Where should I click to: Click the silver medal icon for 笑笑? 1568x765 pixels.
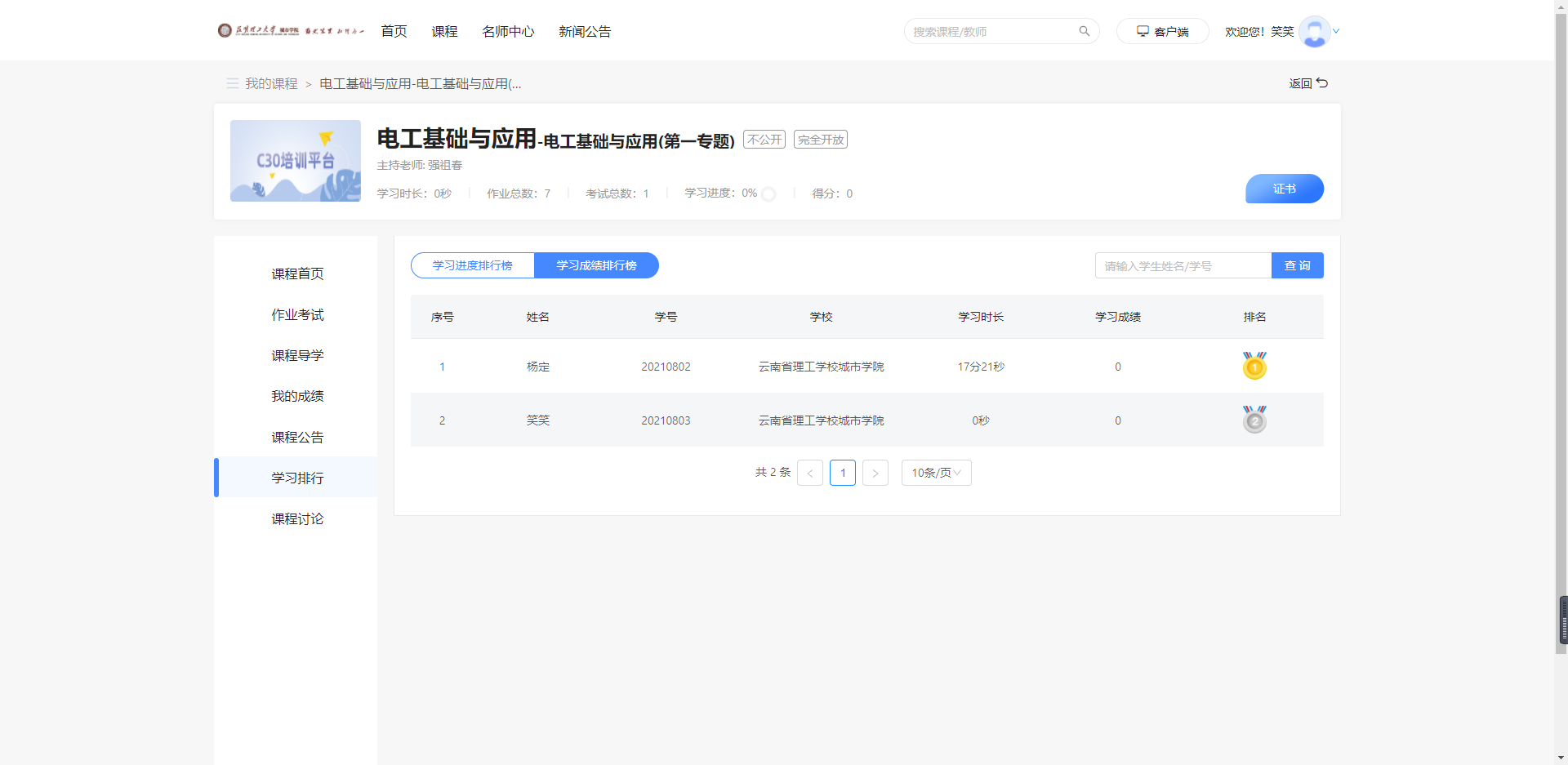[x=1254, y=420]
